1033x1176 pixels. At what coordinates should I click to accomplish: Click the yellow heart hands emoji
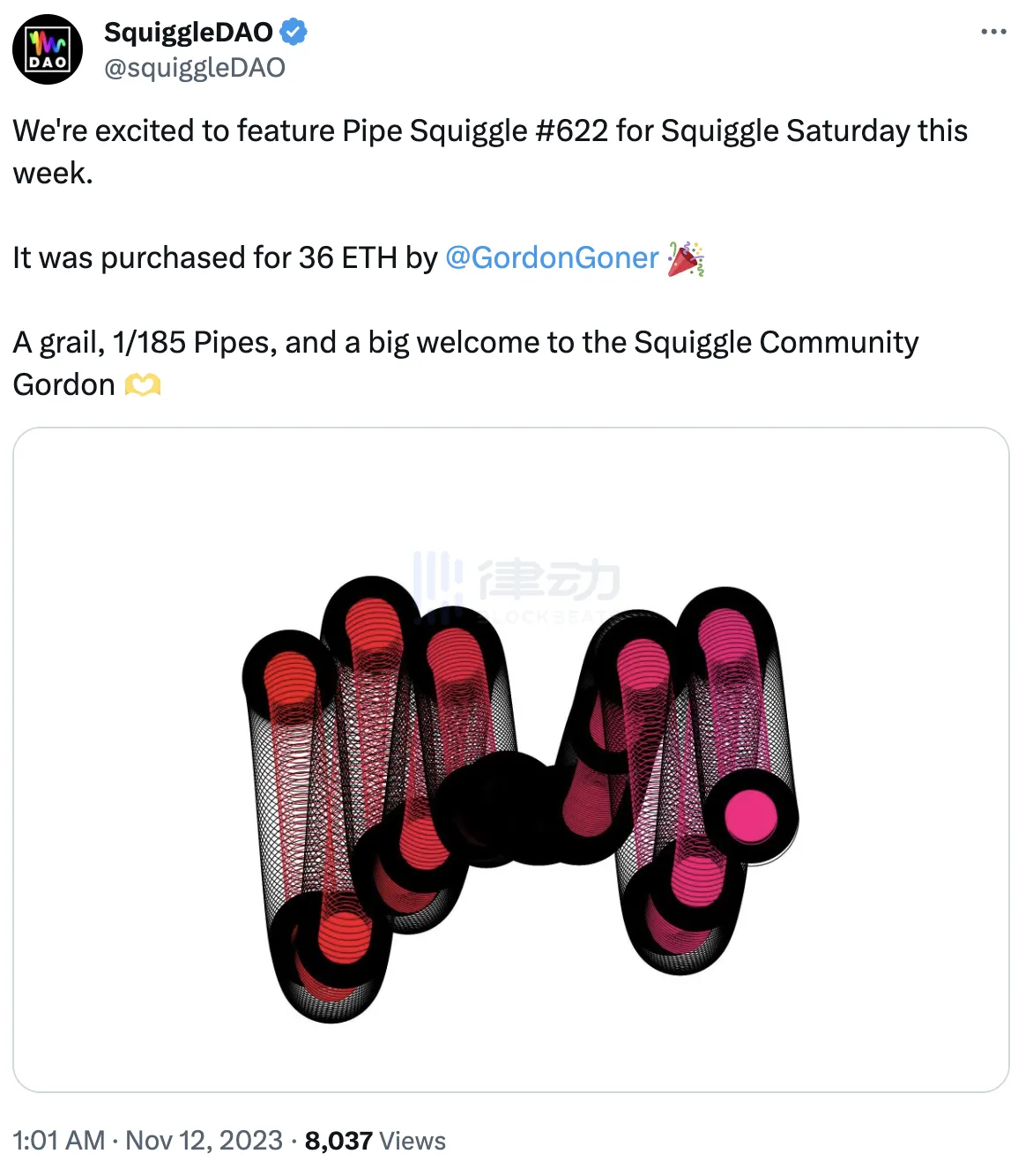point(143,385)
